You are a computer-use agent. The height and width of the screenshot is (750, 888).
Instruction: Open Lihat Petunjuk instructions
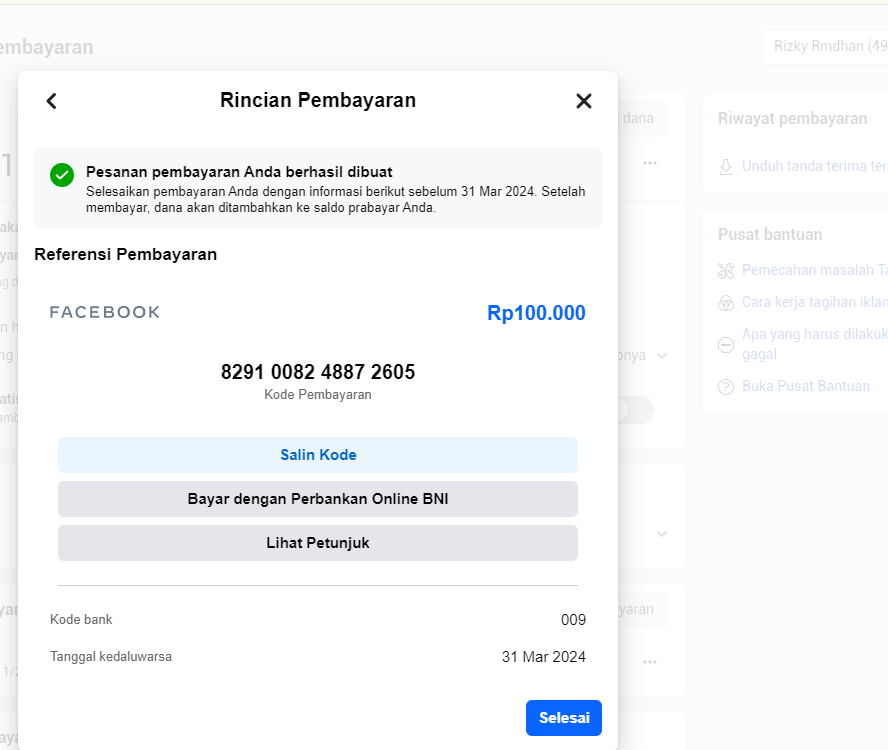[318, 543]
